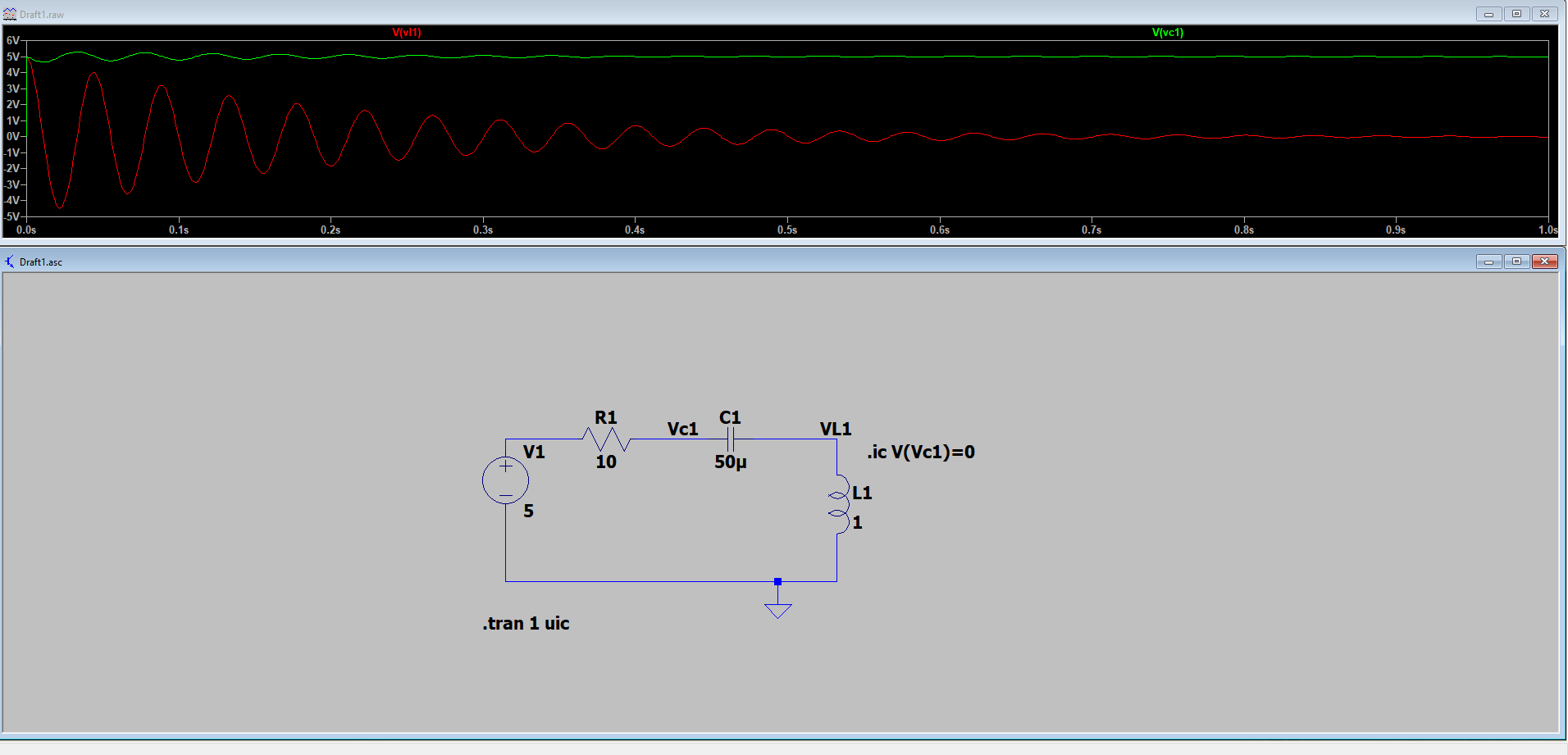Click the Vc1 node label

pos(681,429)
